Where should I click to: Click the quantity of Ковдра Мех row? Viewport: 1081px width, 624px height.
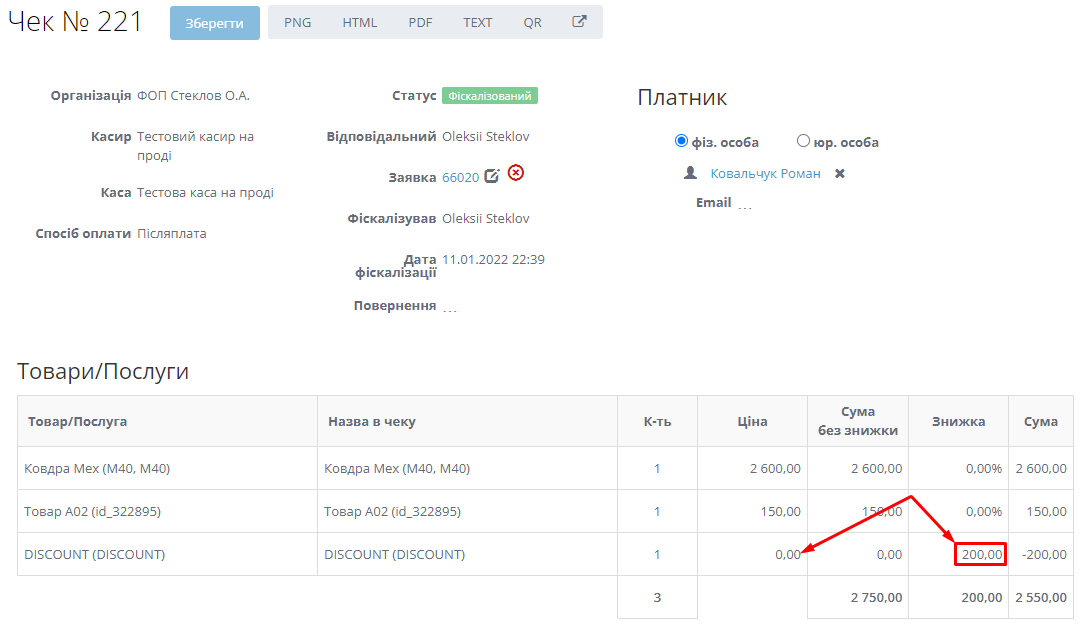click(657, 468)
